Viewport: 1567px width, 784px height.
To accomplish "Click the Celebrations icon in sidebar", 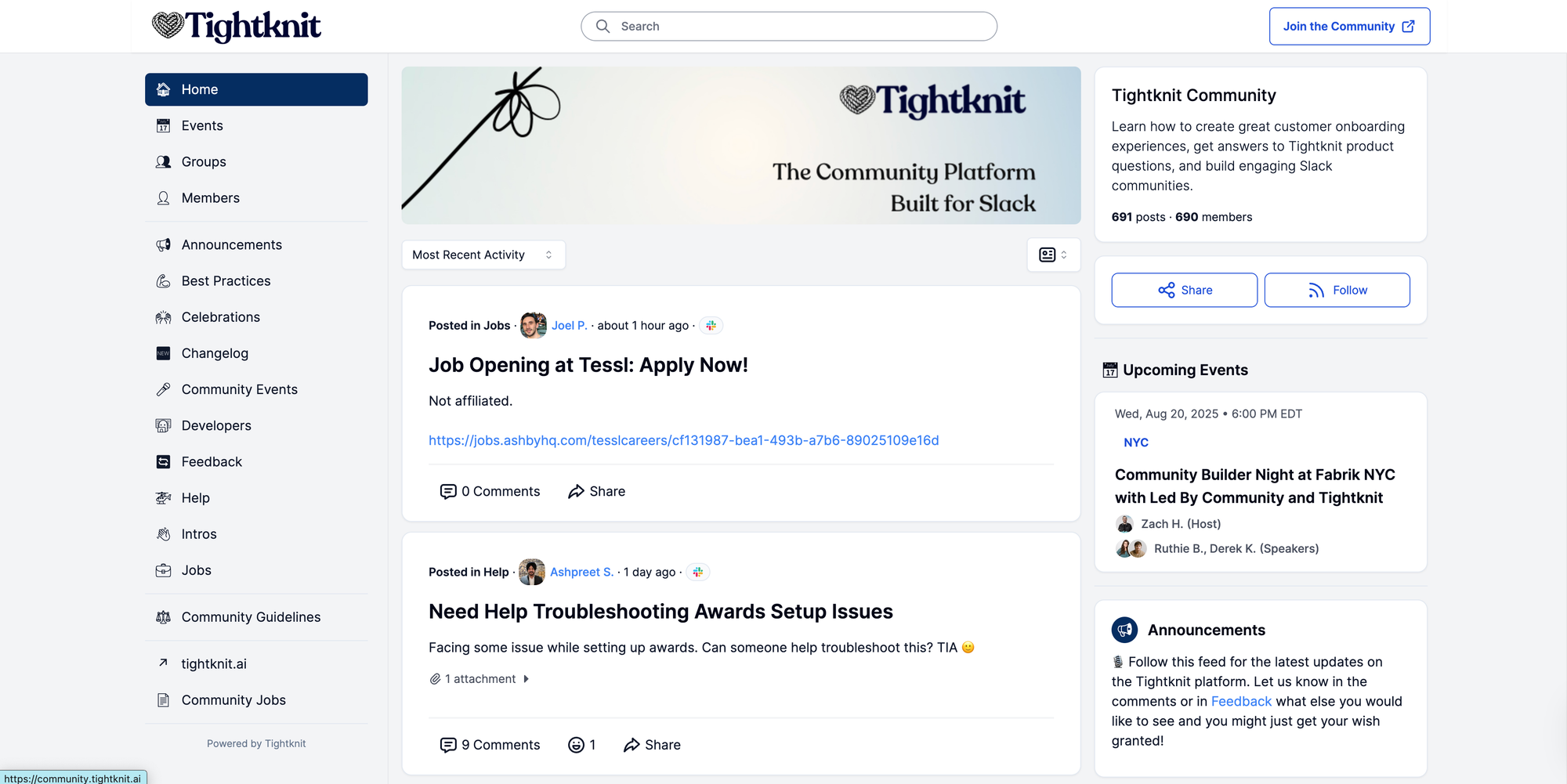I will pos(163,317).
